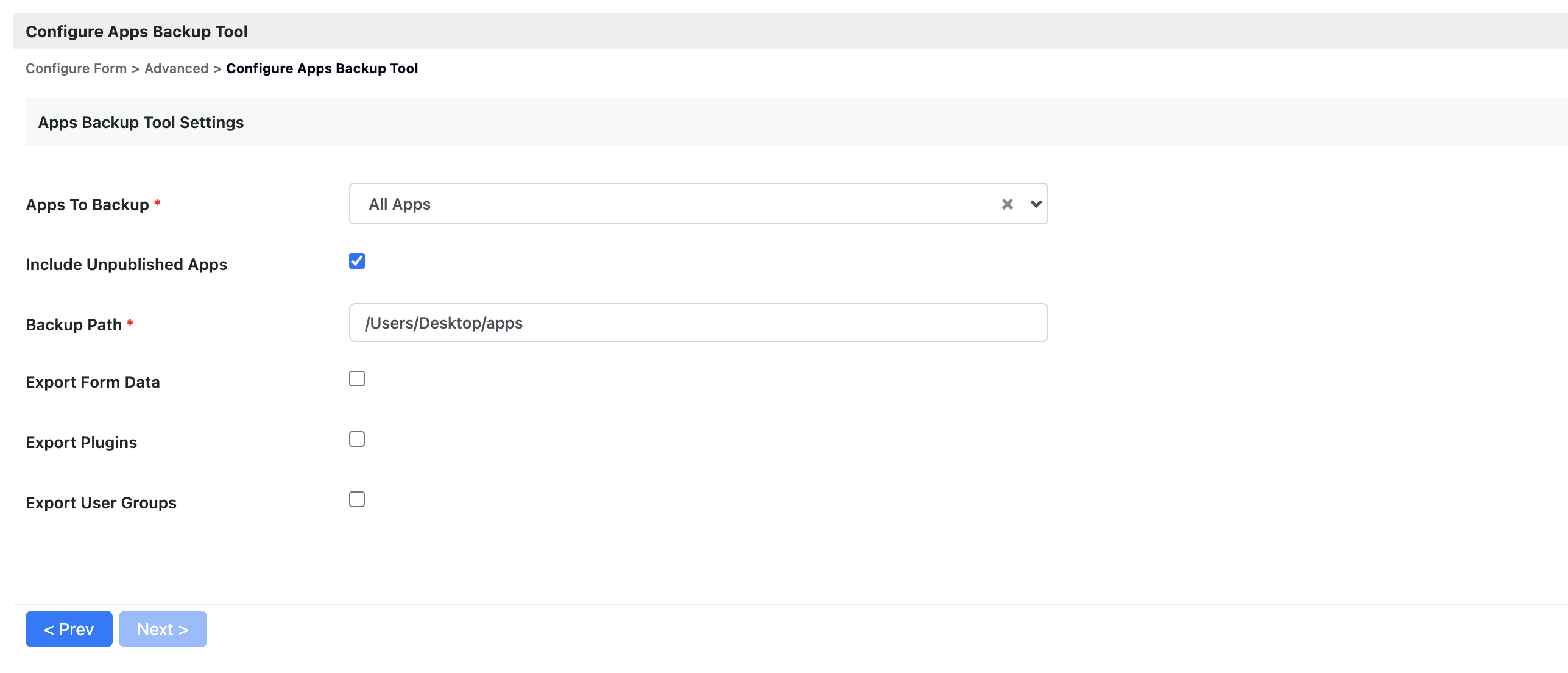Click the Include Unpublished Apps label
Screen dimensions: 1568x673
pos(126,265)
